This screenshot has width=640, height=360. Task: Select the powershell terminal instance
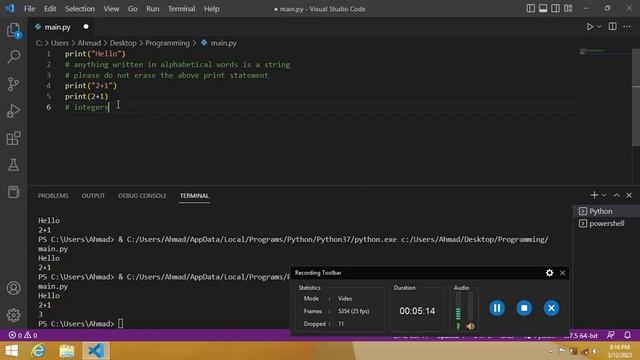(606, 223)
